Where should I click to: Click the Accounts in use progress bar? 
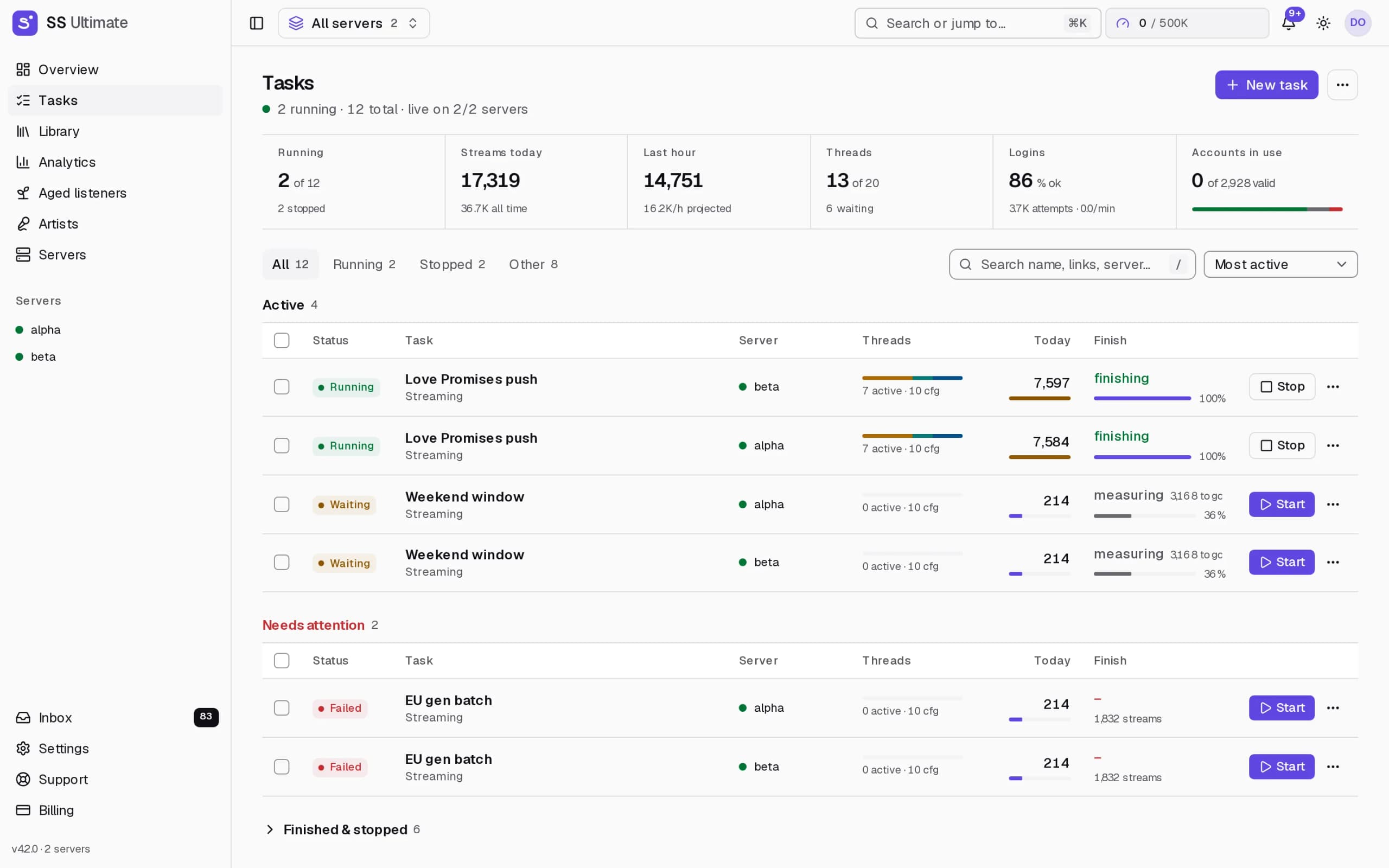pyautogui.click(x=1267, y=209)
